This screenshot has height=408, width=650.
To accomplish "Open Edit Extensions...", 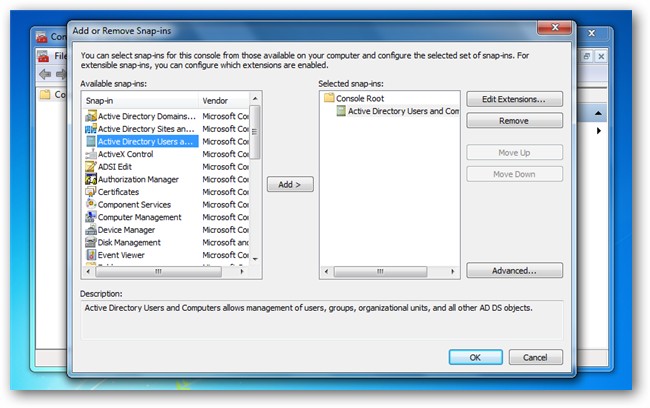I will pos(514,100).
